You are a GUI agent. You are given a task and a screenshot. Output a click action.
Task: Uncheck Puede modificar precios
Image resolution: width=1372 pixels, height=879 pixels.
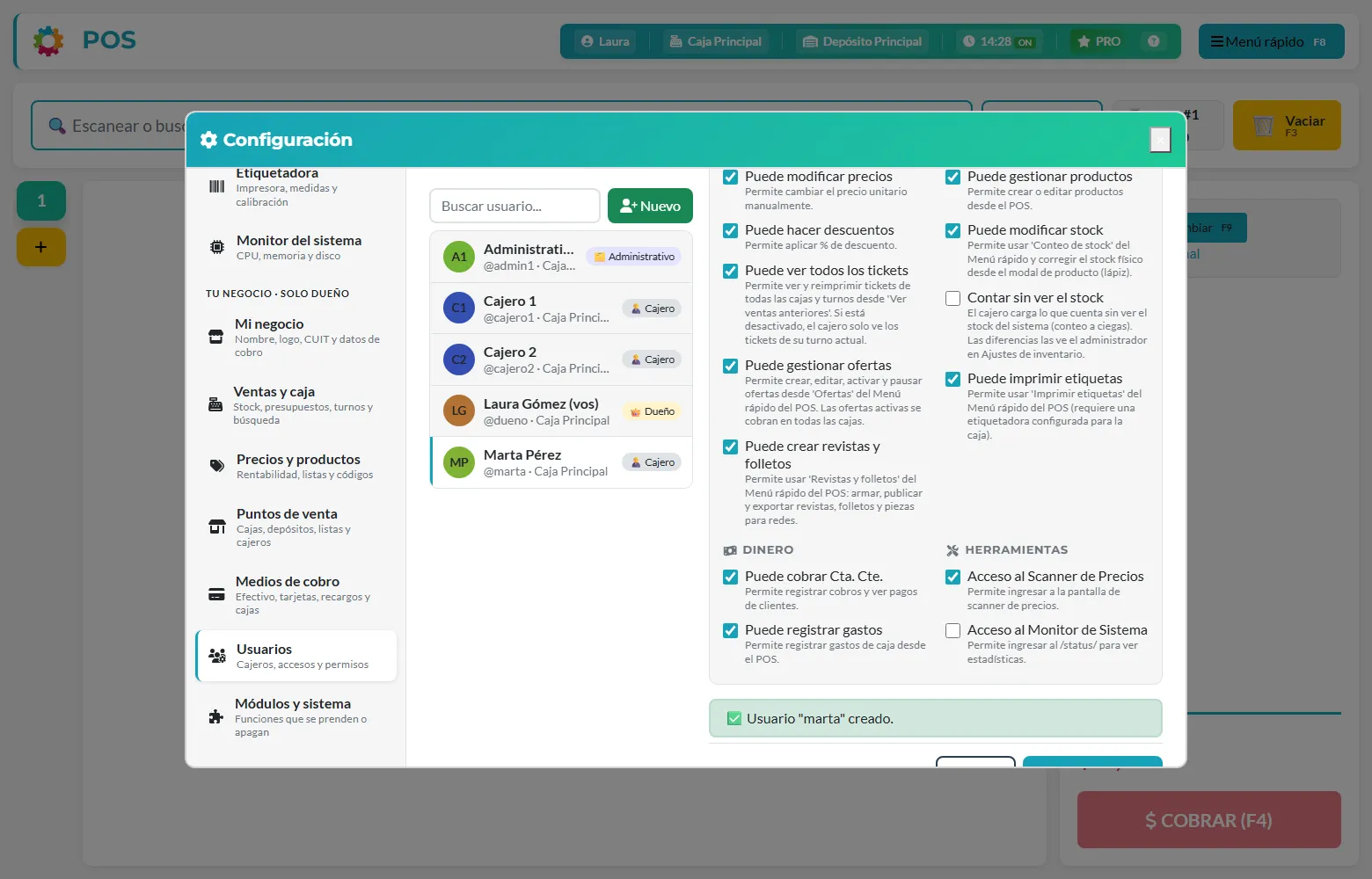coord(730,177)
